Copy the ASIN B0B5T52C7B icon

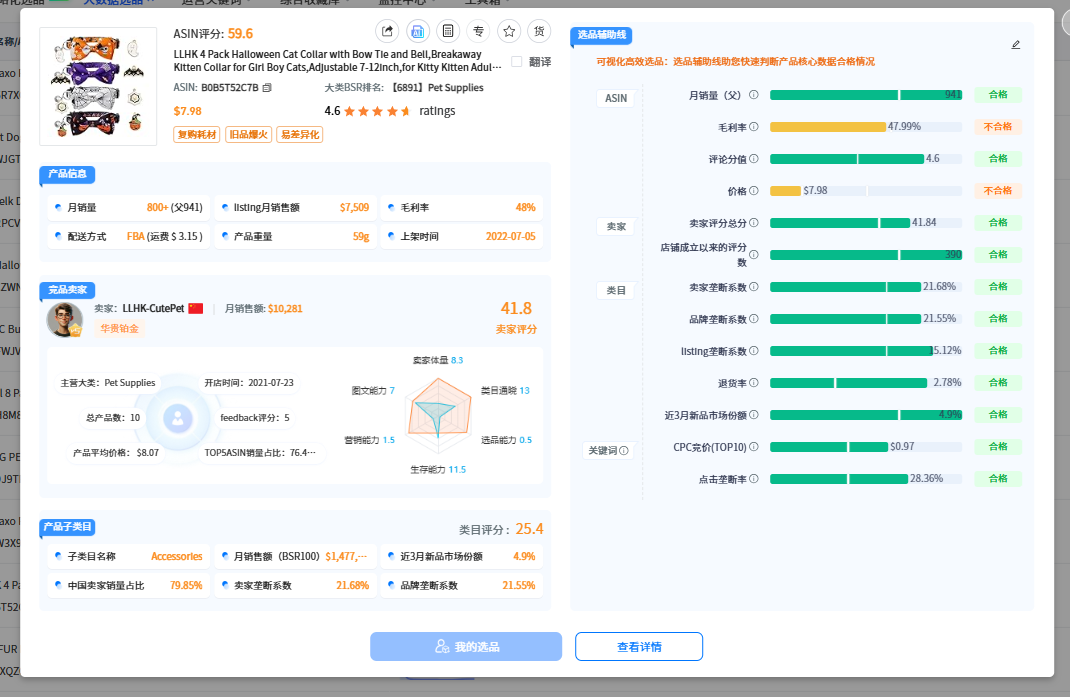268,87
